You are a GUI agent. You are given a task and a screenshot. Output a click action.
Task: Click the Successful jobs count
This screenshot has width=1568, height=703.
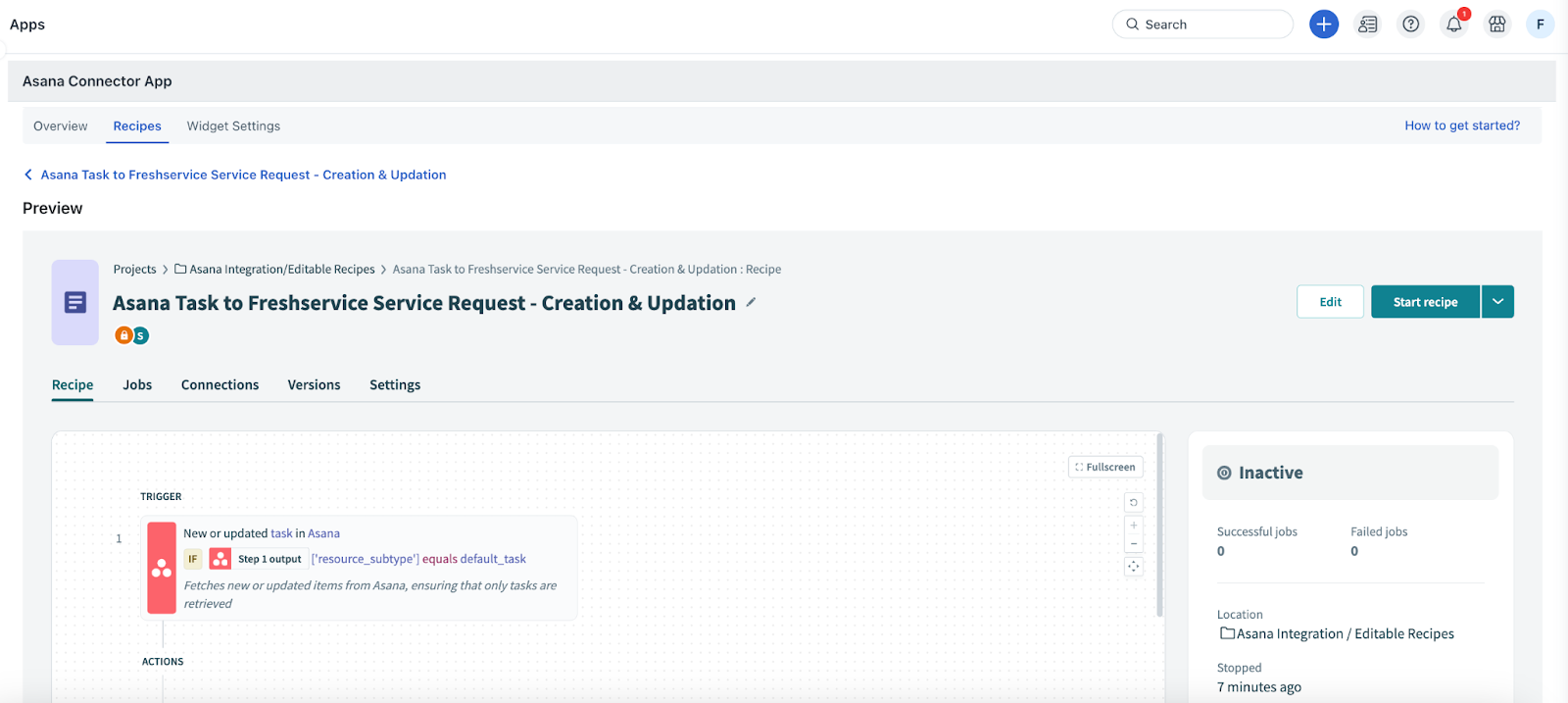(x=1221, y=551)
